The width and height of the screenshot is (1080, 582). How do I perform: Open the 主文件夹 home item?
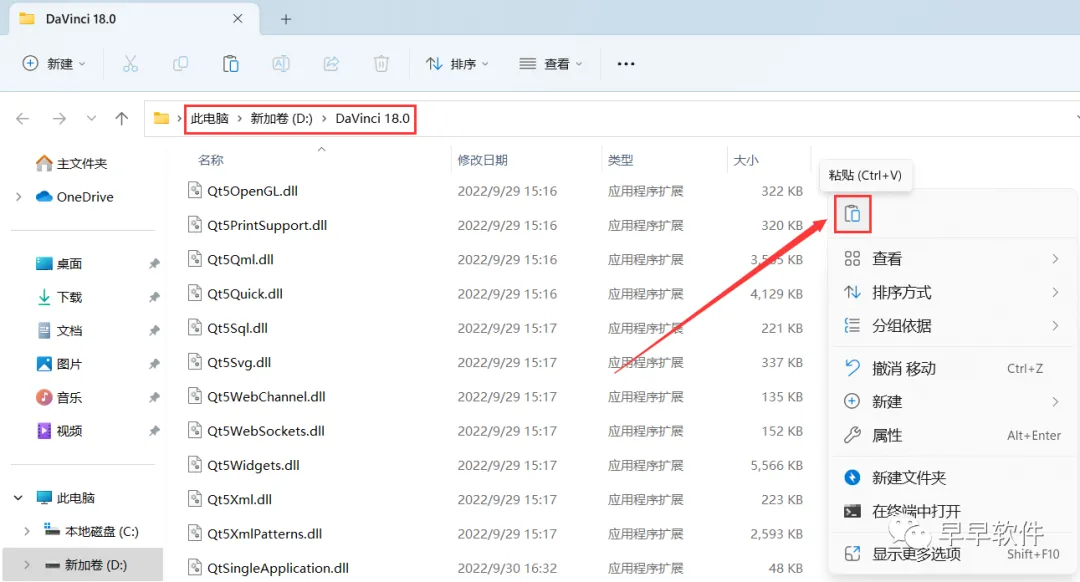point(72,163)
